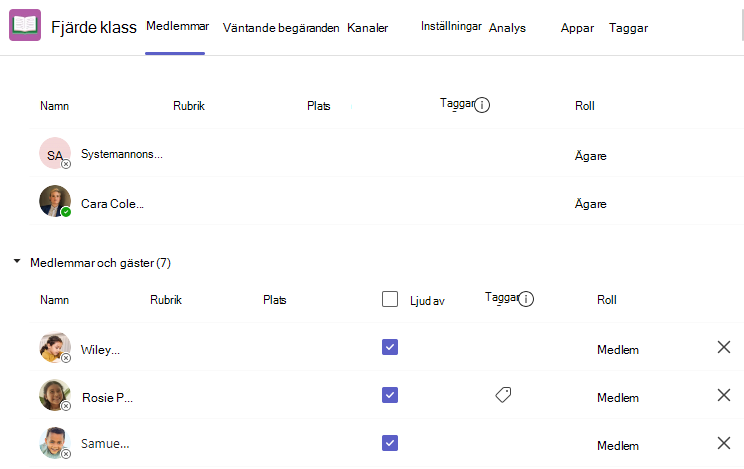Click the Namn header in owners table
Image resolution: width=744 pixels, height=469 pixels.
pos(55,106)
